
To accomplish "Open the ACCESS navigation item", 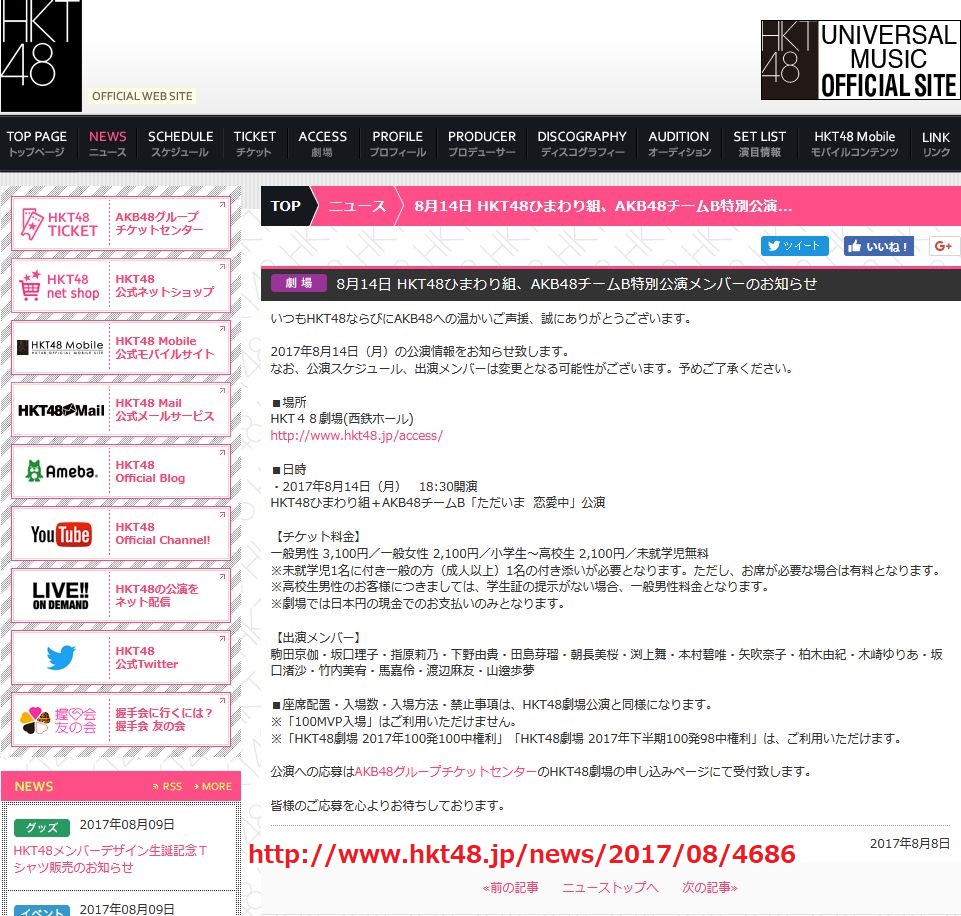I will [x=322, y=143].
